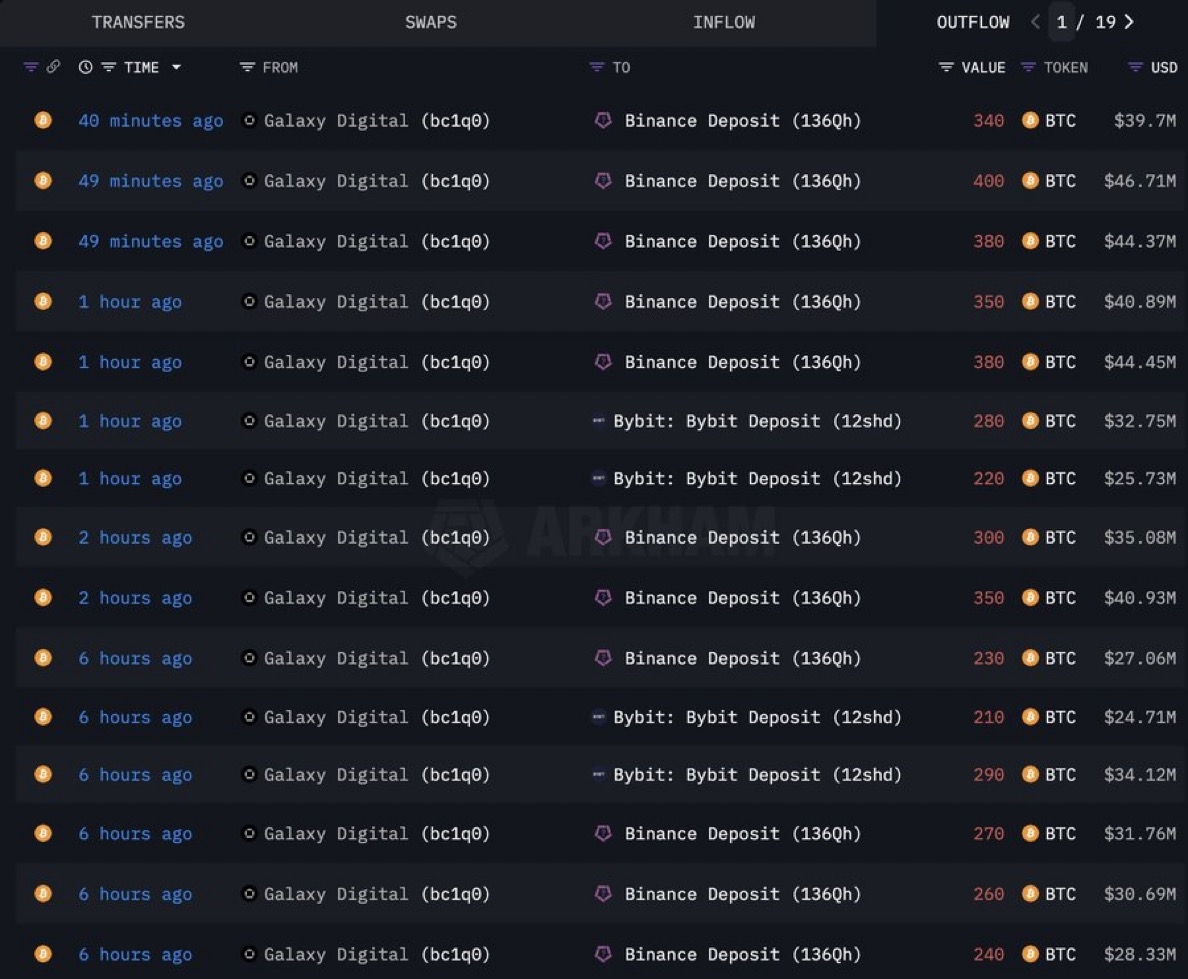Screen dimensions: 1188x979
Task: Open the TIME column filter
Action: pos(108,67)
